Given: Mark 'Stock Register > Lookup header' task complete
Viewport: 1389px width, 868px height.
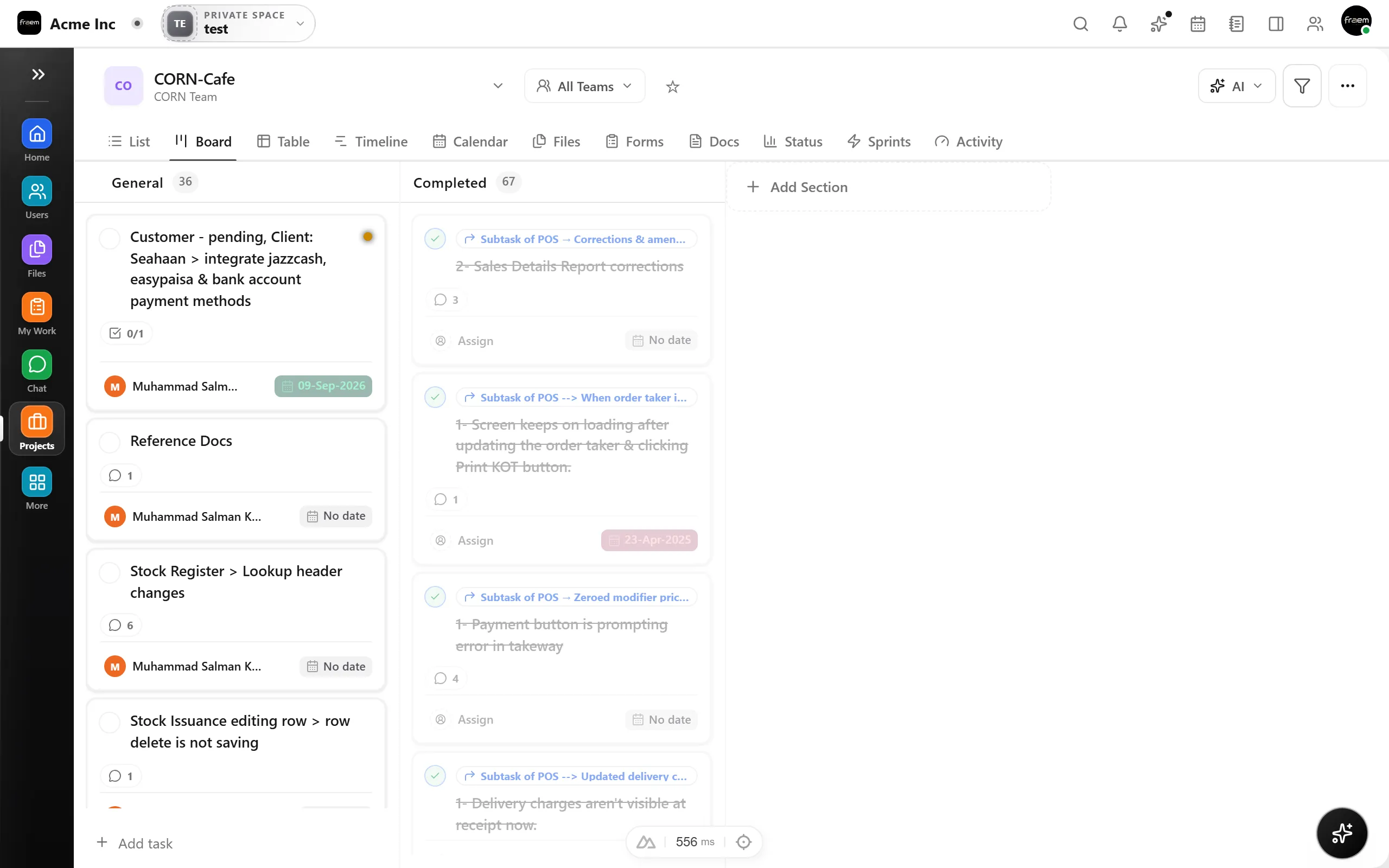Looking at the screenshot, I should tap(110, 572).
